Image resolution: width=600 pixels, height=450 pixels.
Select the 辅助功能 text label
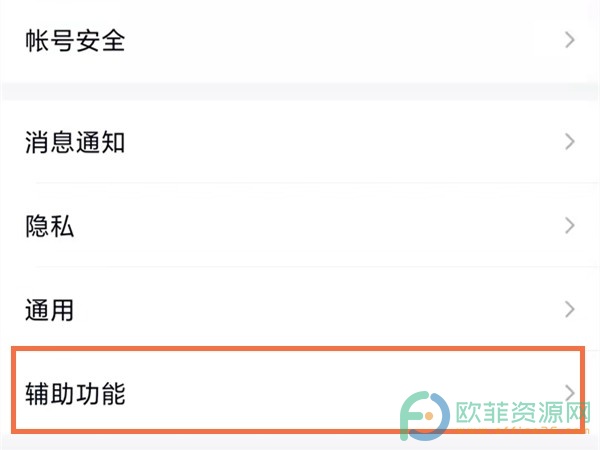coord(75,393)
